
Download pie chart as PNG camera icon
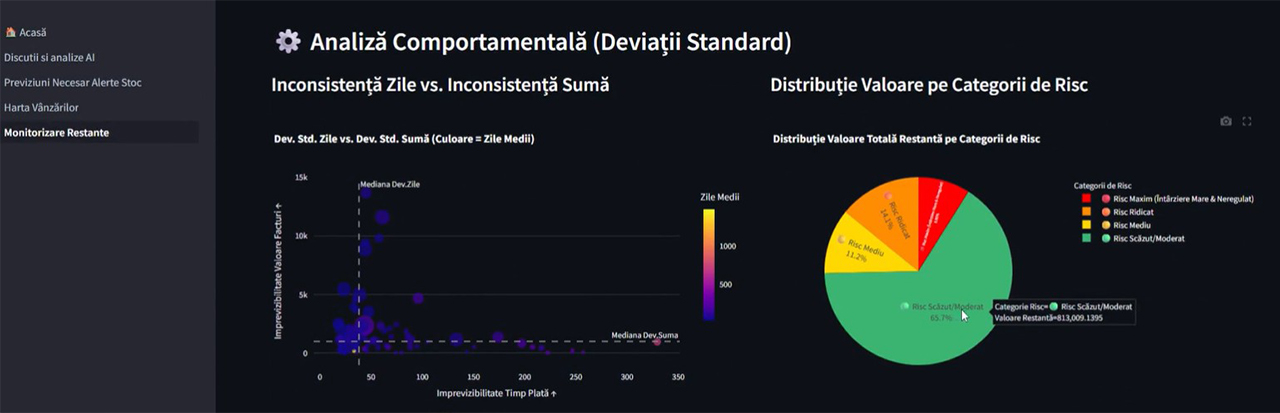pyautogui.click(x=1226, y=121)
